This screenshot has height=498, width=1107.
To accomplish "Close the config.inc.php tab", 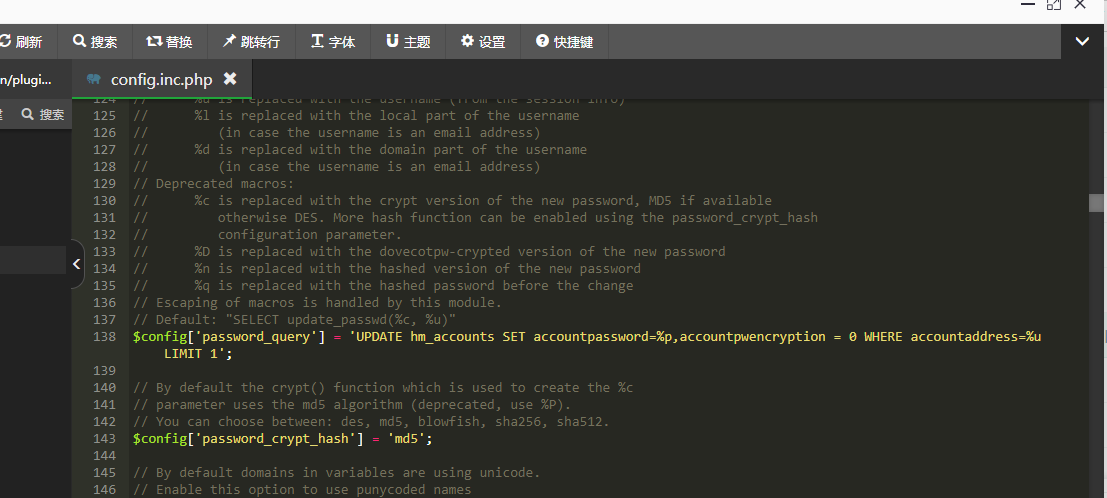I will click(x=229, y=79).
